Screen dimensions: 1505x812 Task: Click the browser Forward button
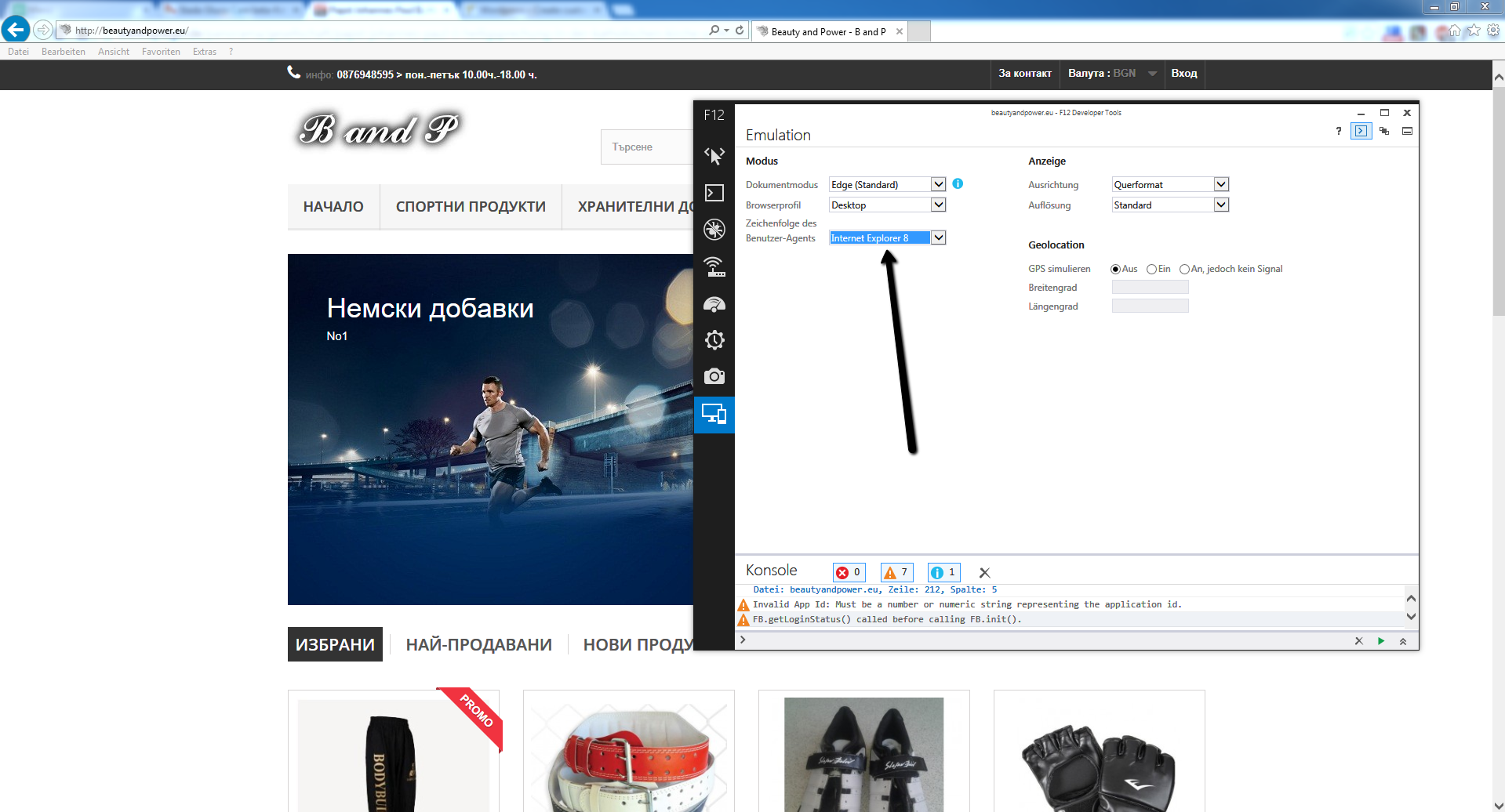click(43, 30)
